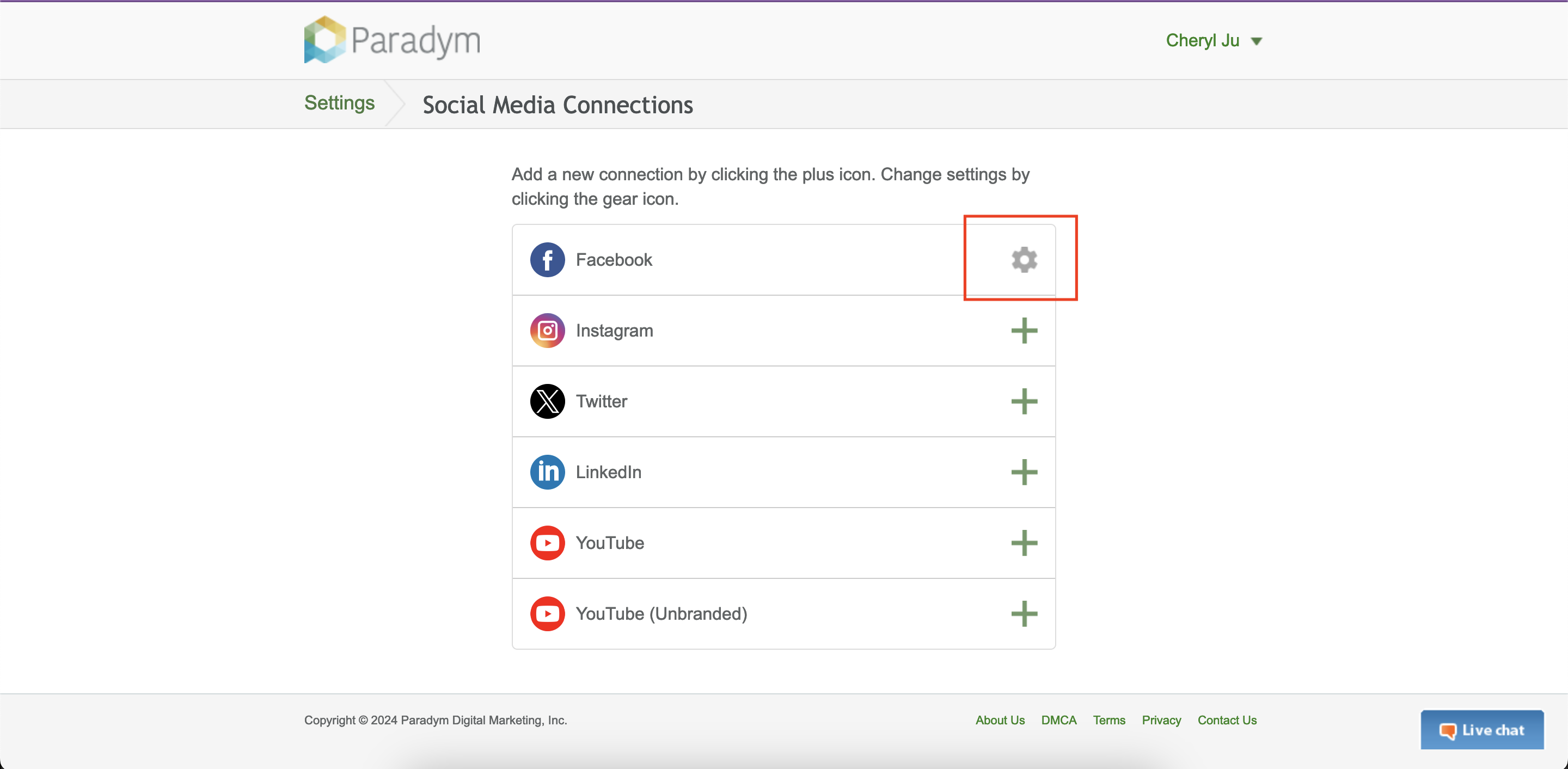Image resolution: width=1568 pixels, height=769 pixels.
Task: Open the Terms footer link
Action: click(1108, 719)
